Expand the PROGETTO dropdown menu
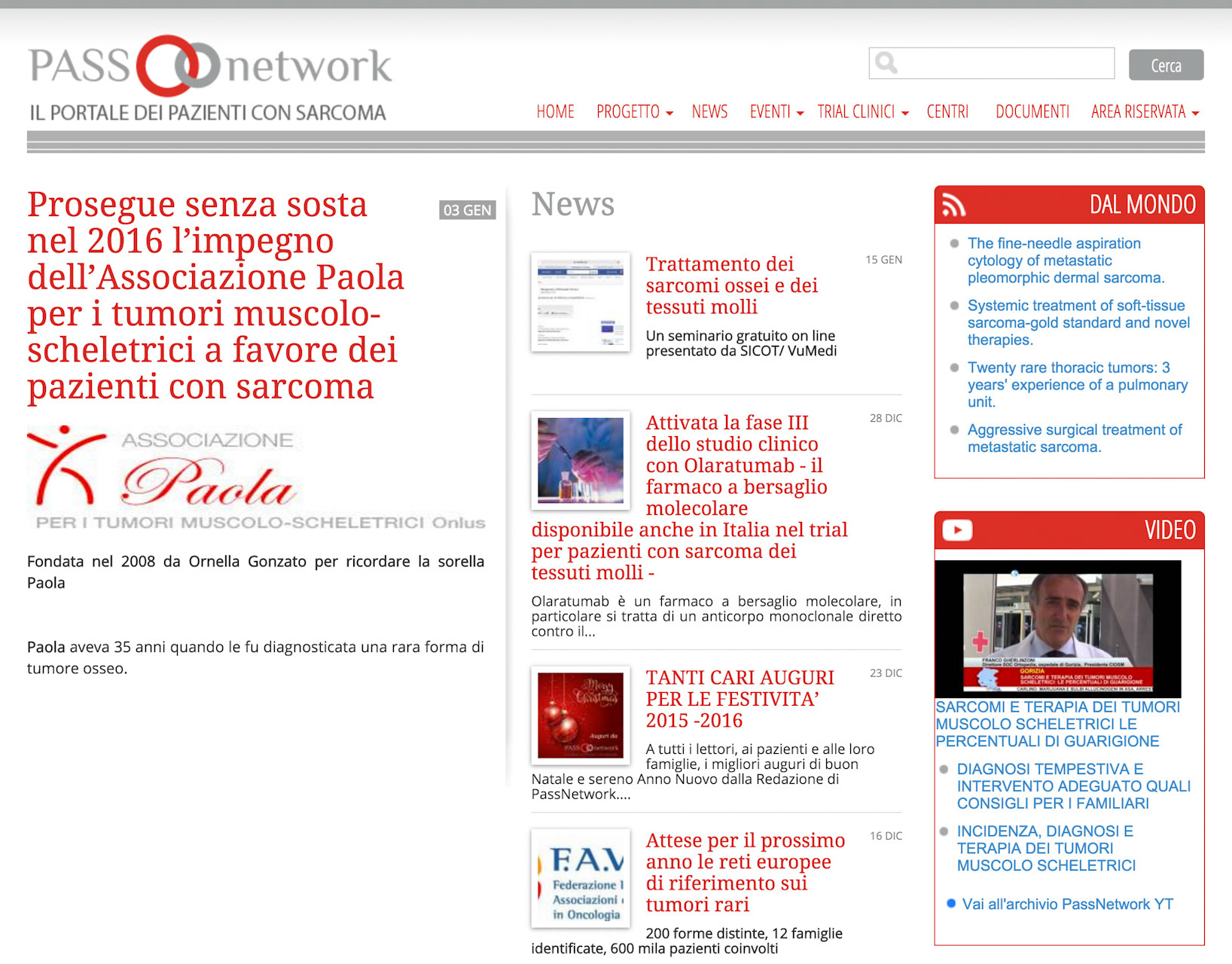The height and width of the screenshot is (964, 1232). pyautogui.click(x=635, y=111)
